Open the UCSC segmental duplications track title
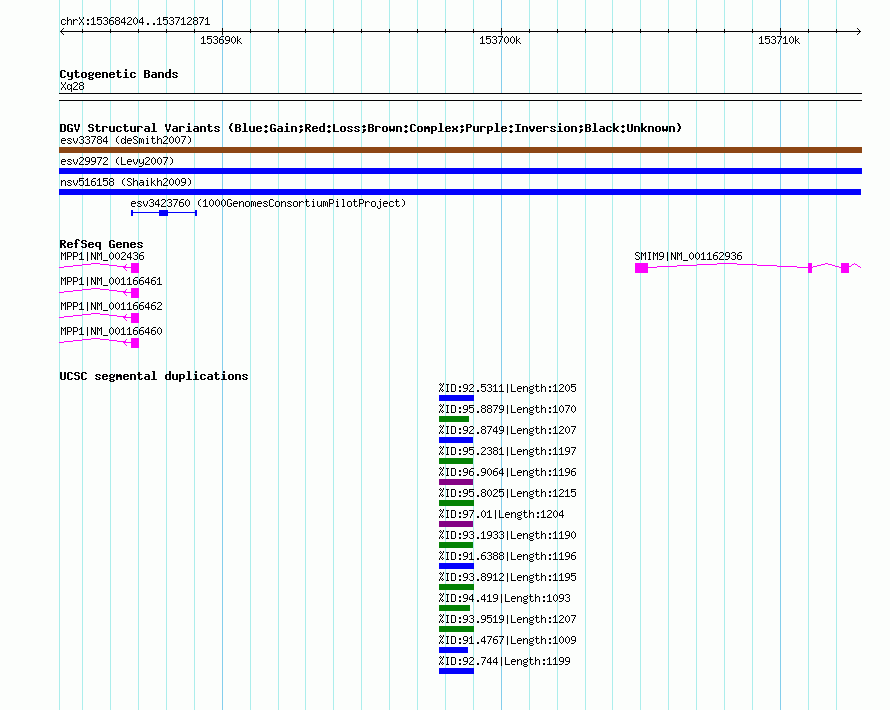890x710 pixels. click(154, 376)
